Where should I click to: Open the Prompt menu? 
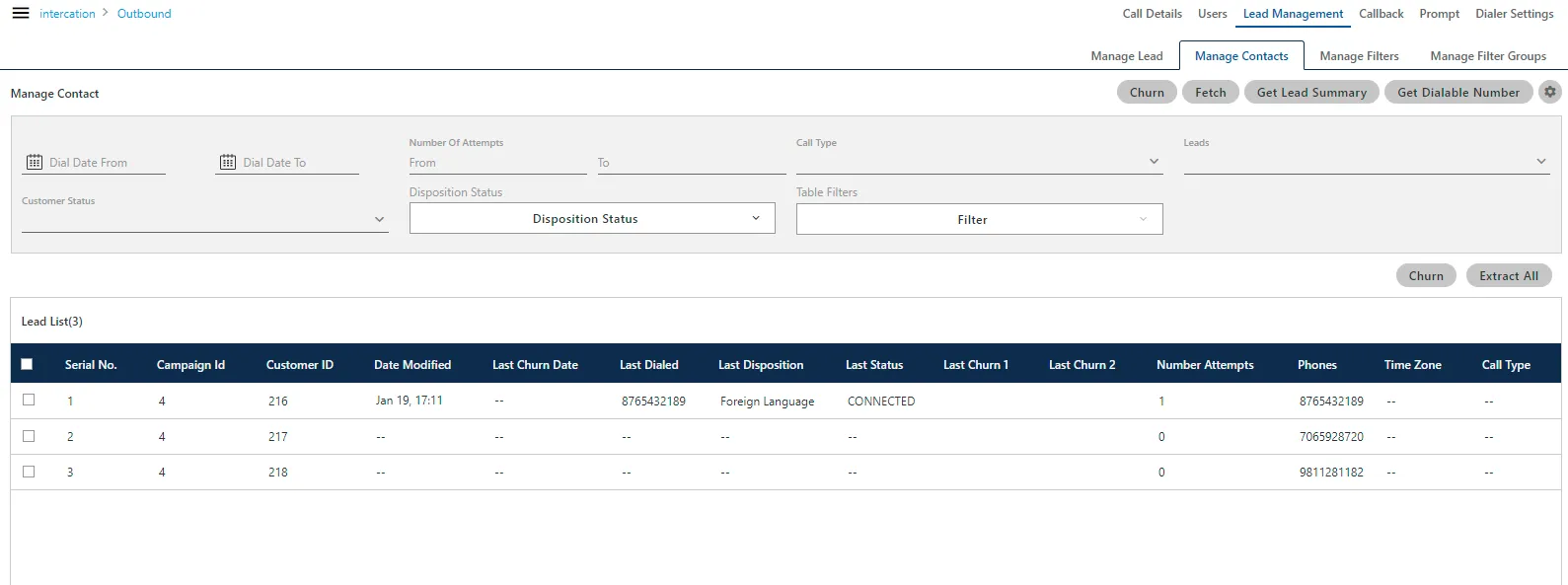(1439, 14)
